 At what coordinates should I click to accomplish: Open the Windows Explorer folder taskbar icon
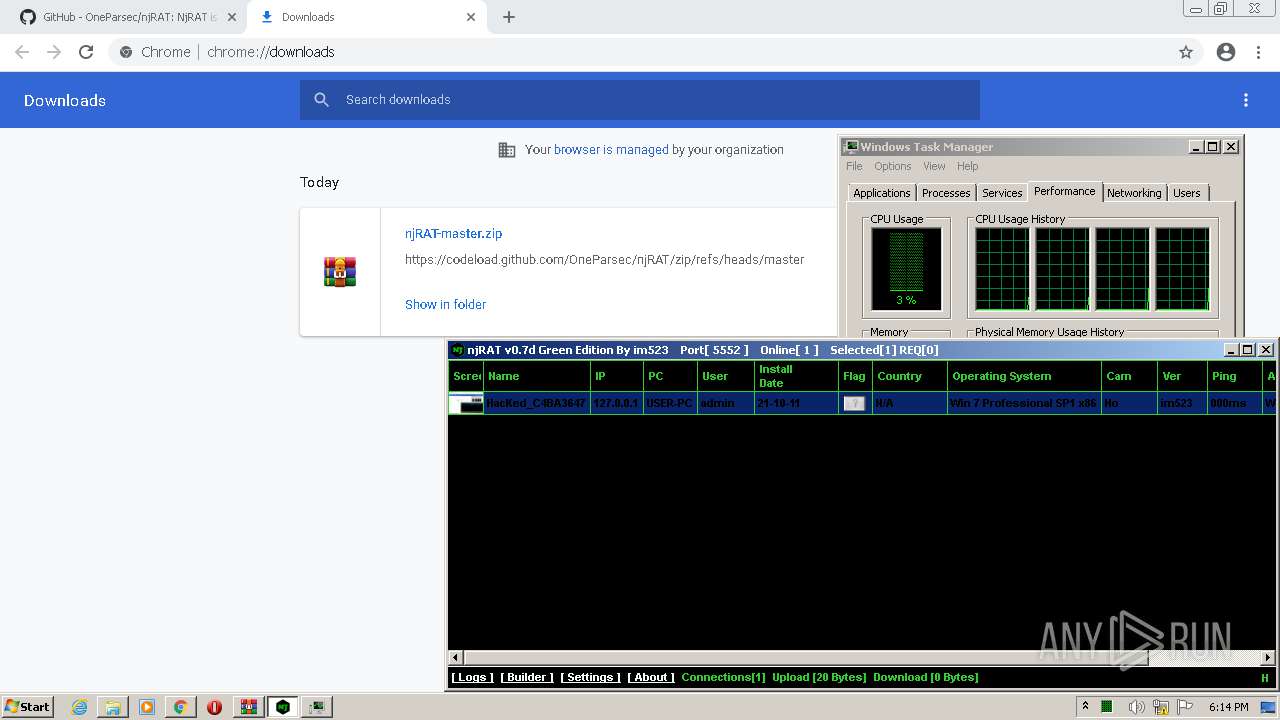click(113, 707)
